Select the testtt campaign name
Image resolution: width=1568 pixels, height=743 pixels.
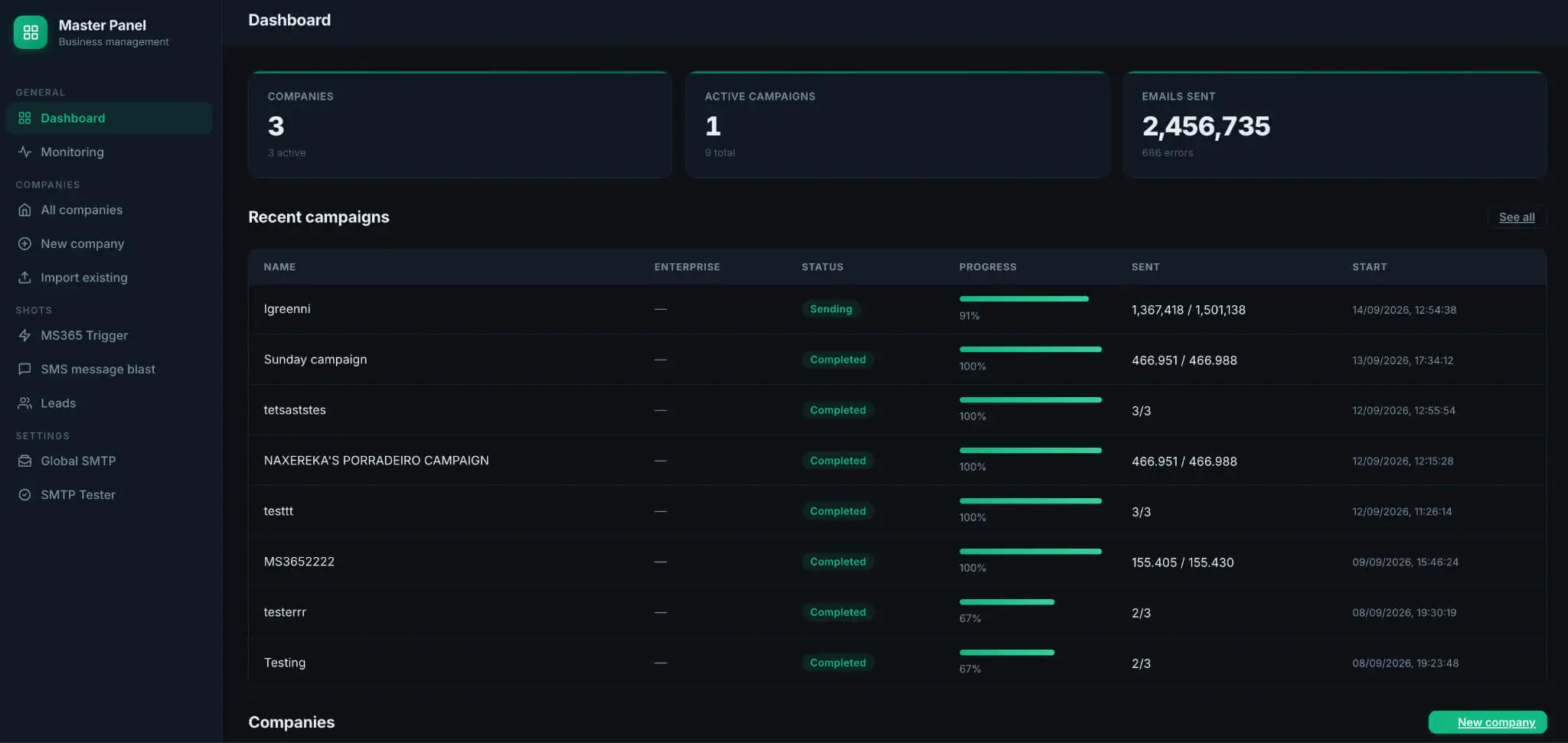click(279, 510)
